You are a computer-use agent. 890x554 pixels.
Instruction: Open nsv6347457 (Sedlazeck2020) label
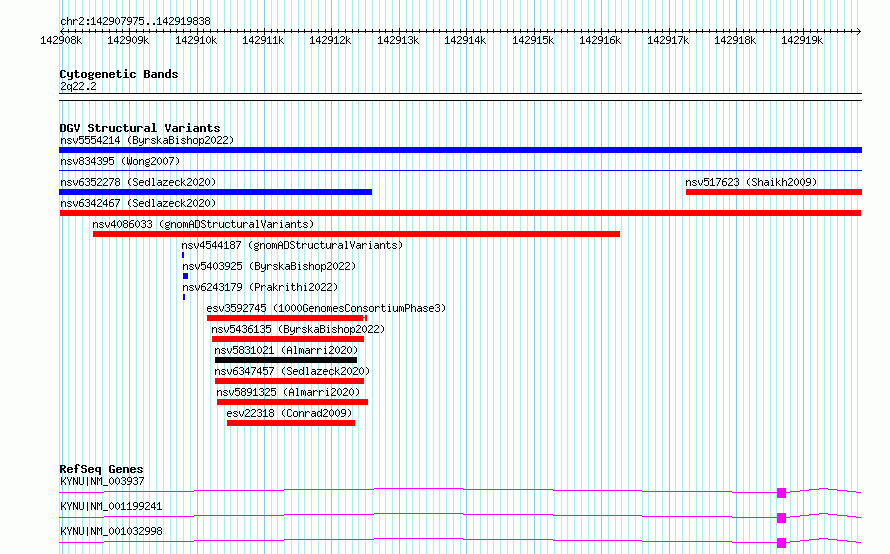pos(292,371)
